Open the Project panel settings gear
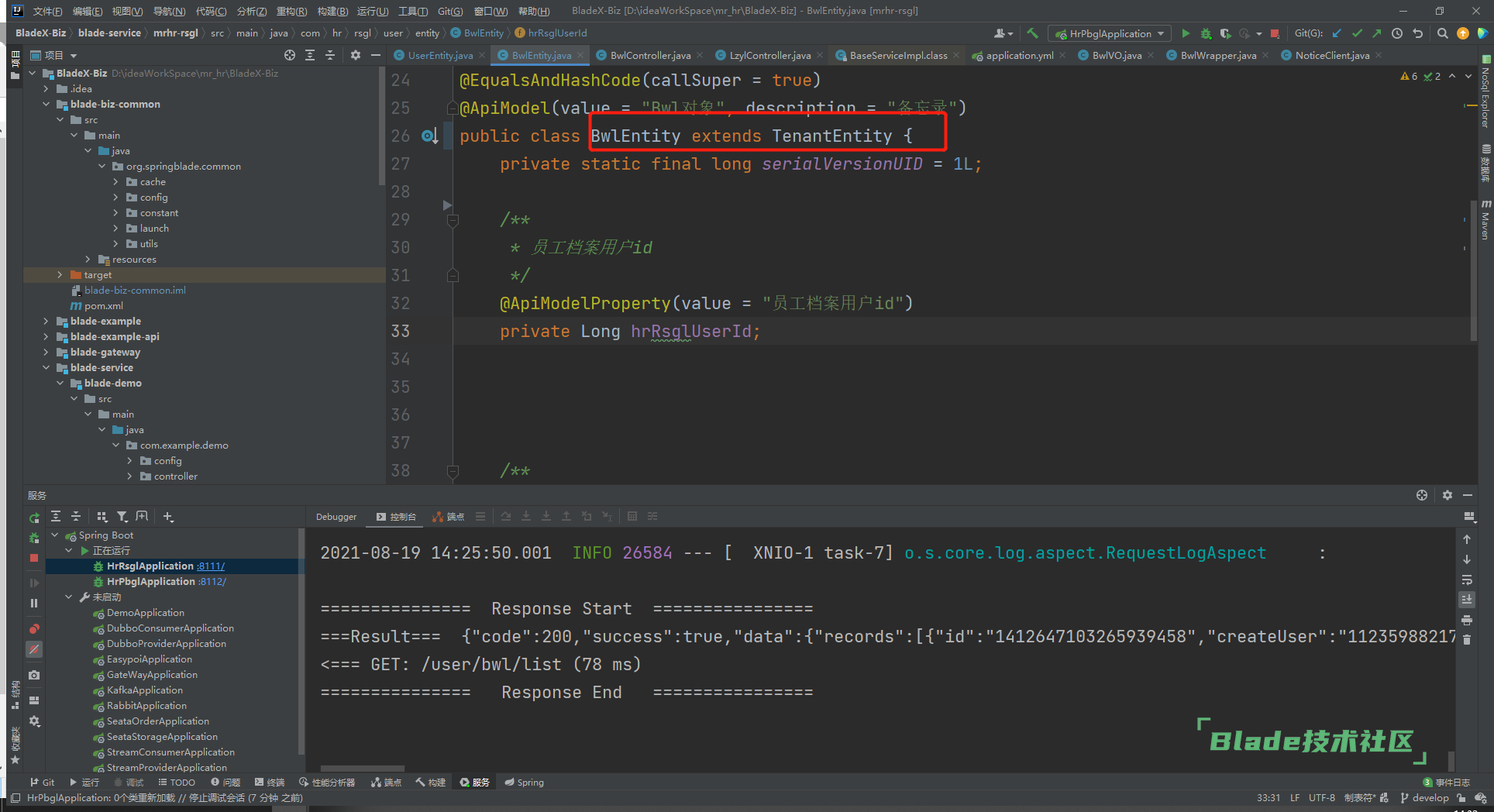 click(x=356, y=55)
